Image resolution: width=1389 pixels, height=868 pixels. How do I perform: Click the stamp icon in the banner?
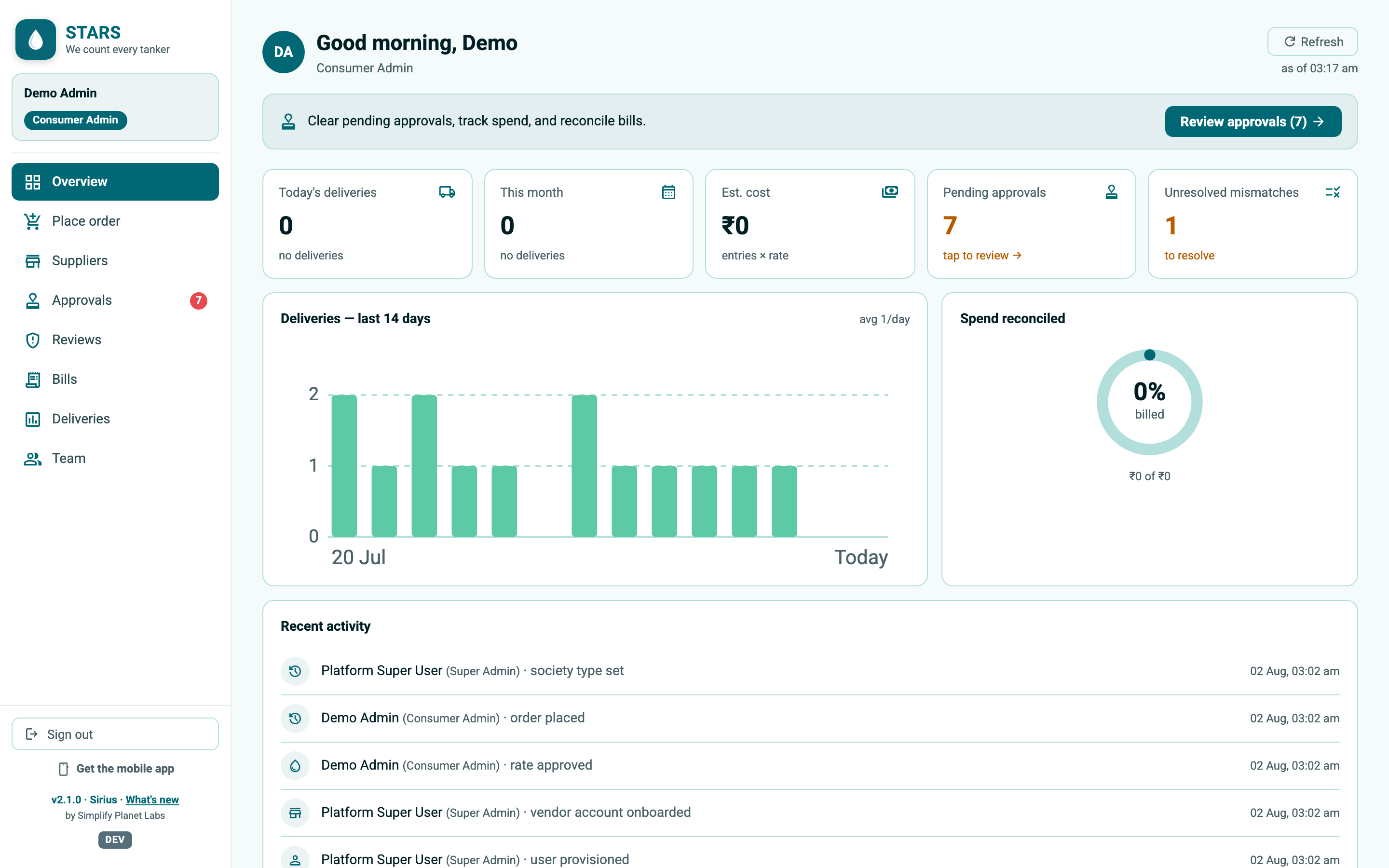288,121
